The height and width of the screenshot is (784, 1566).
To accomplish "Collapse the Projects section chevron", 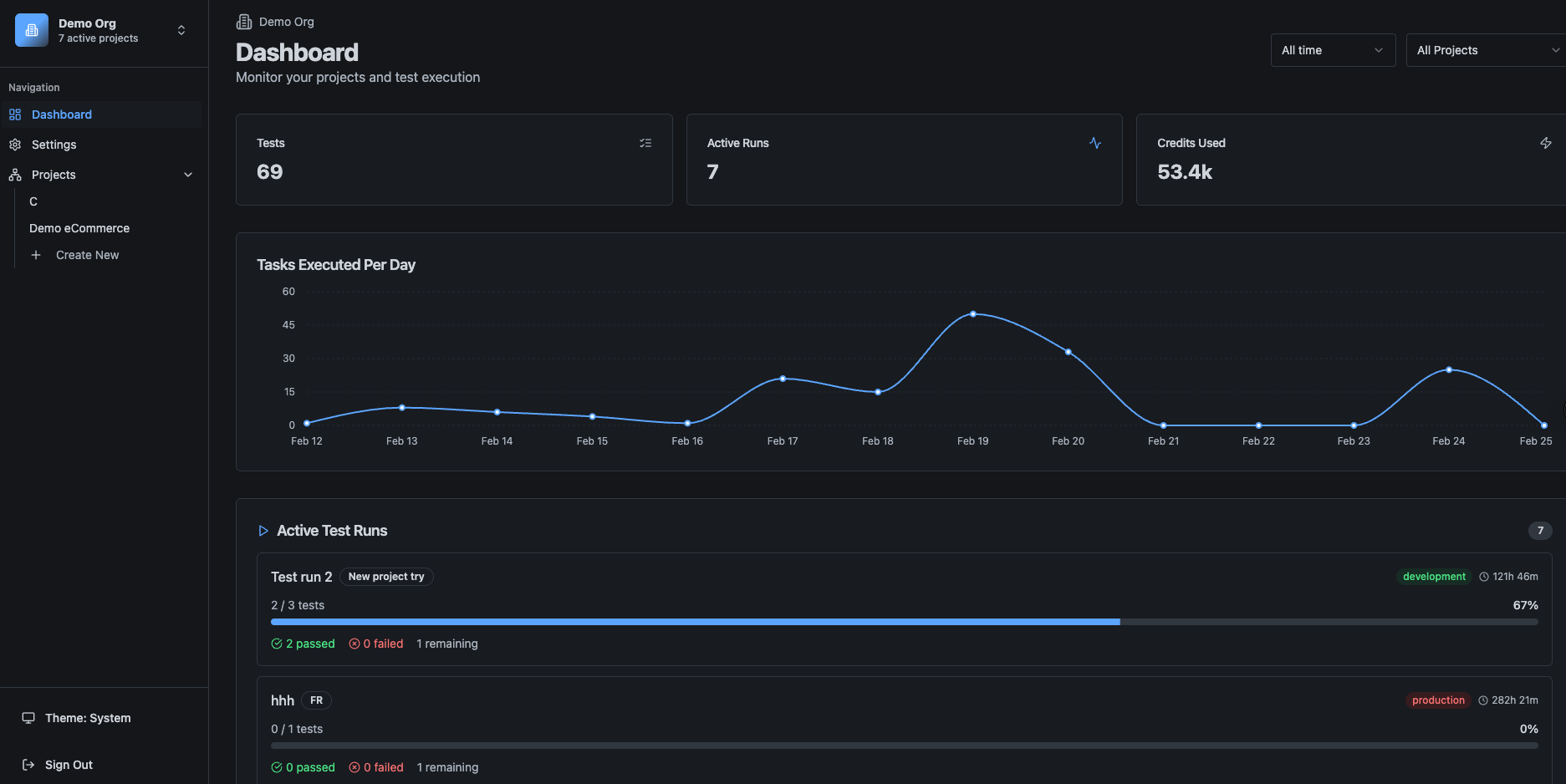I will coord(188,175).
